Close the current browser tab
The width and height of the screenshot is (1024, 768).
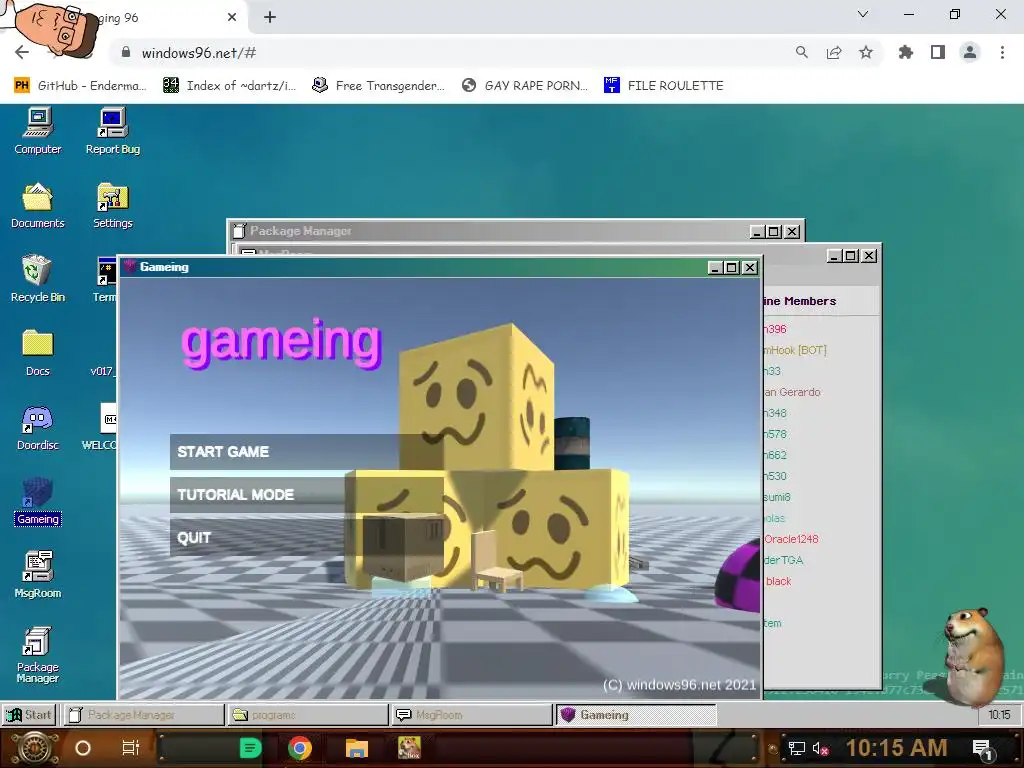(x=232, y=18)
